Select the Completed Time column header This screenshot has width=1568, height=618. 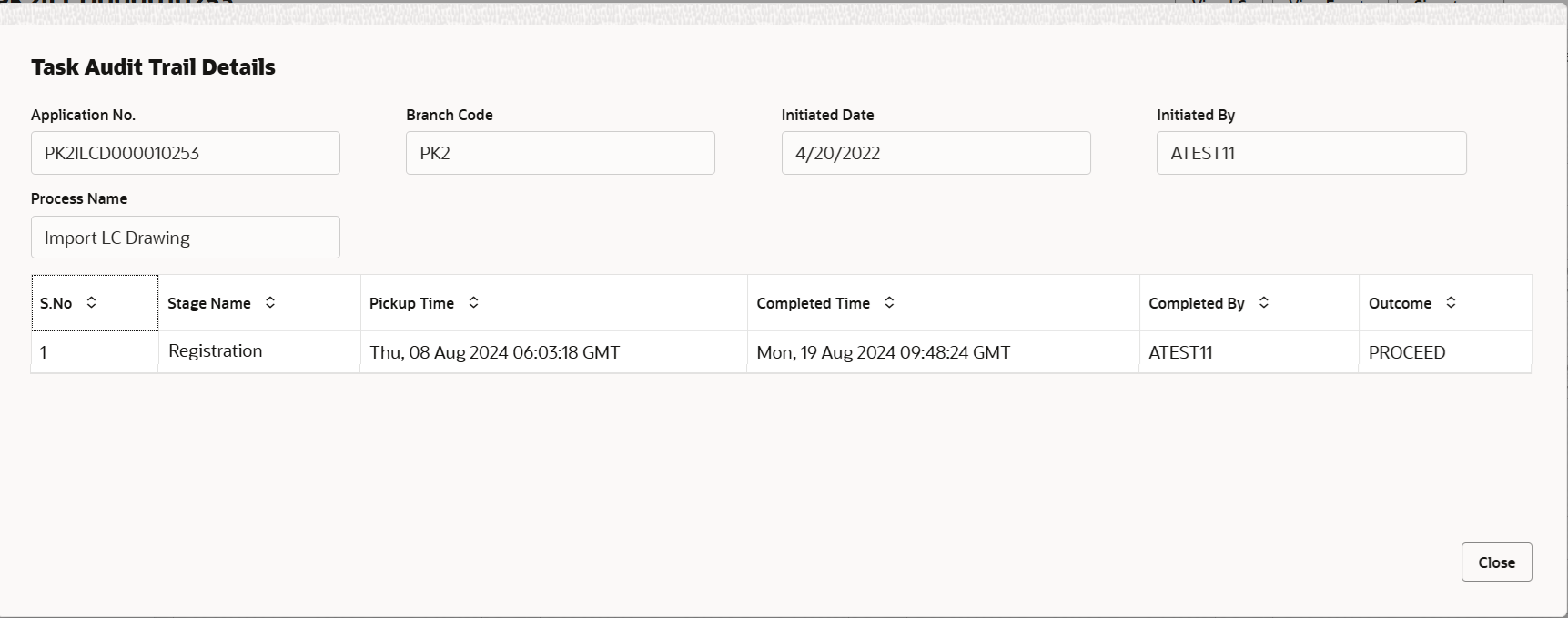(x=944, y=303)
